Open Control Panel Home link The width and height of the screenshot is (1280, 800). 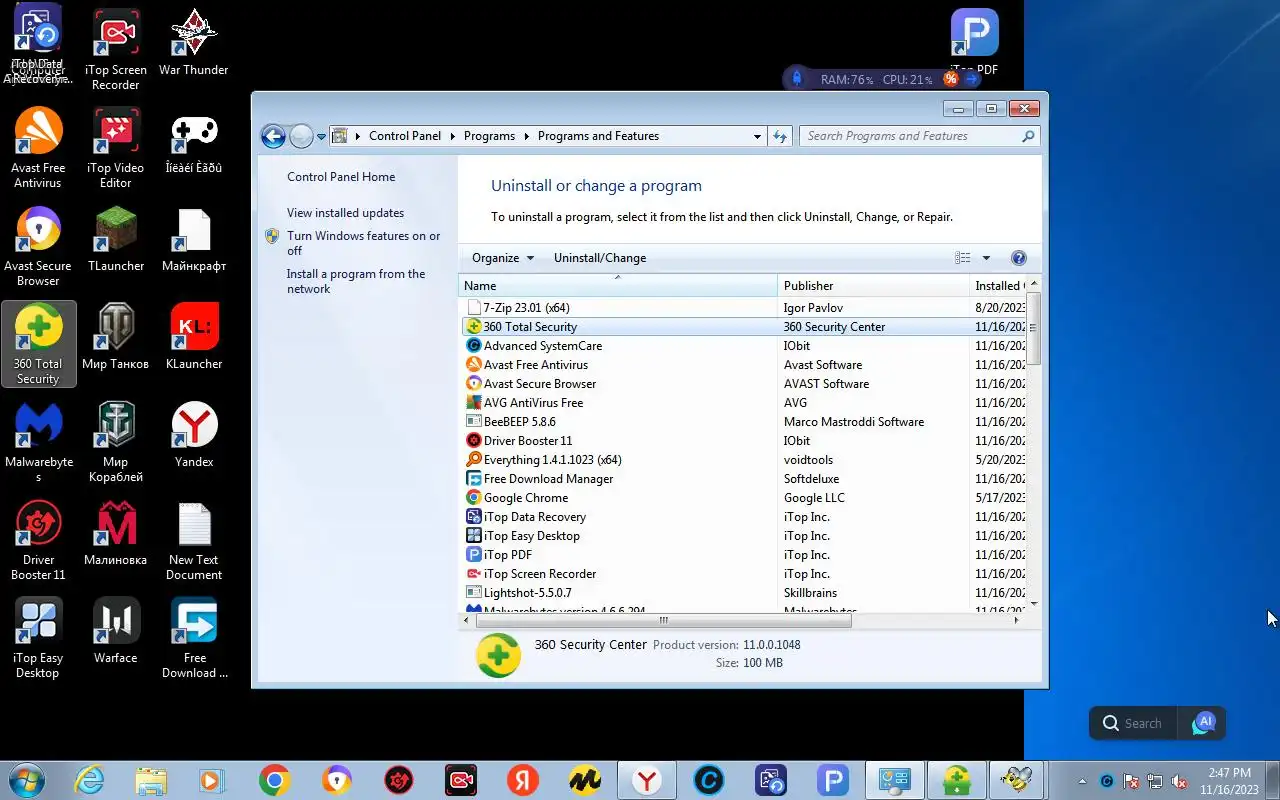pyautogui.click(x=341, y=177)
